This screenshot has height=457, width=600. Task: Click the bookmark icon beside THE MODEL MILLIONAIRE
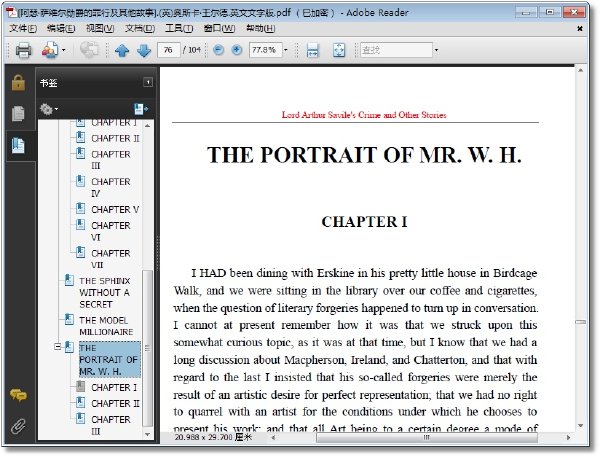[69, 319]
